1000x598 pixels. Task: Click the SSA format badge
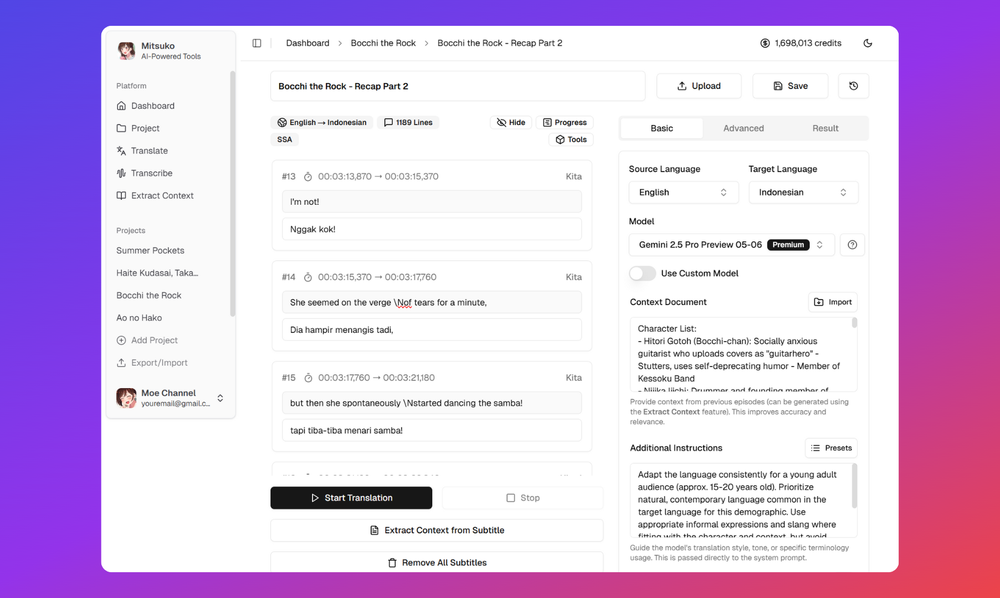284,140
